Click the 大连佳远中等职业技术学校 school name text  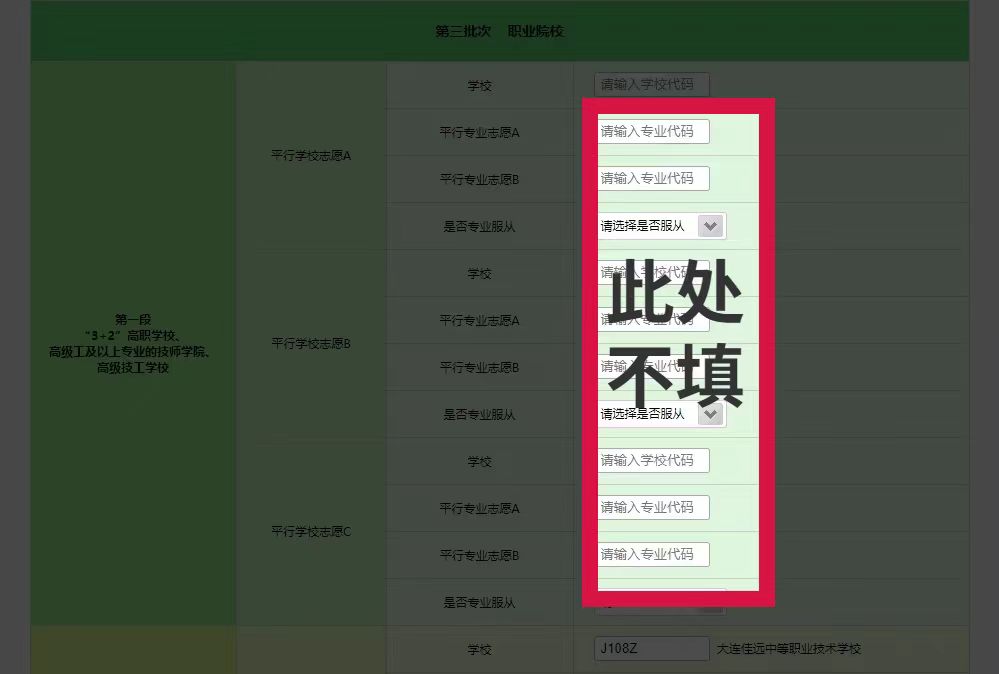pos(789,649)
